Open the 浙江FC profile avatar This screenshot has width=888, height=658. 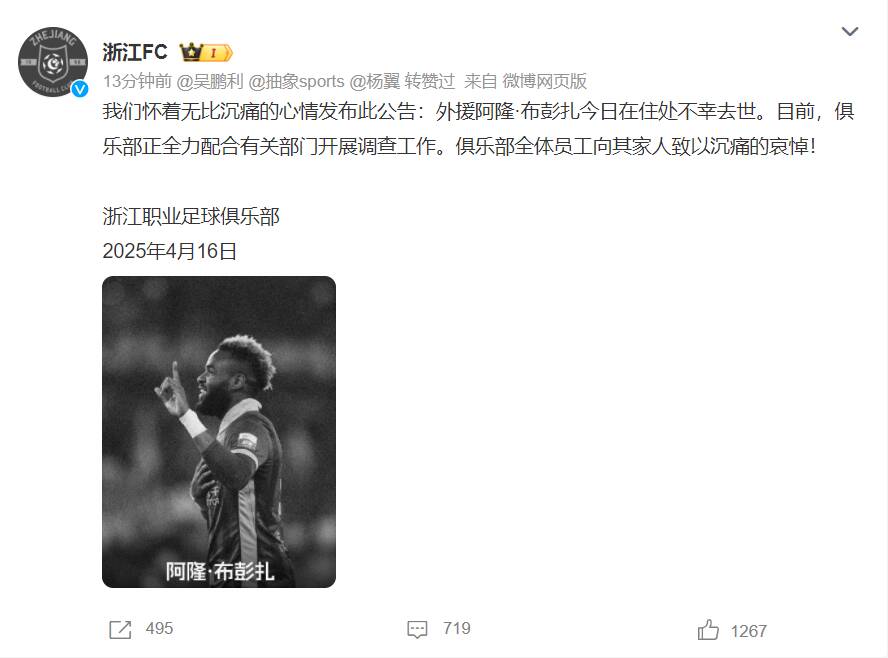point(53,62)
